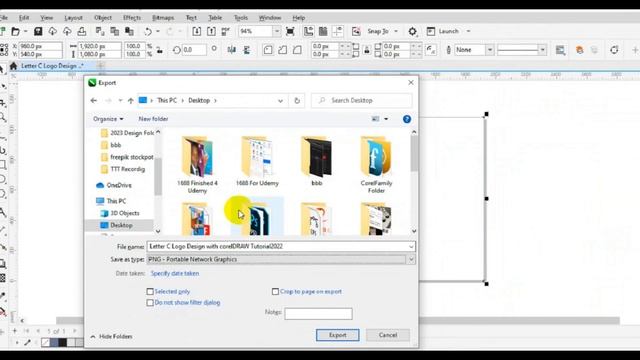Click the Print icon in toolbar

pos(82,31)
